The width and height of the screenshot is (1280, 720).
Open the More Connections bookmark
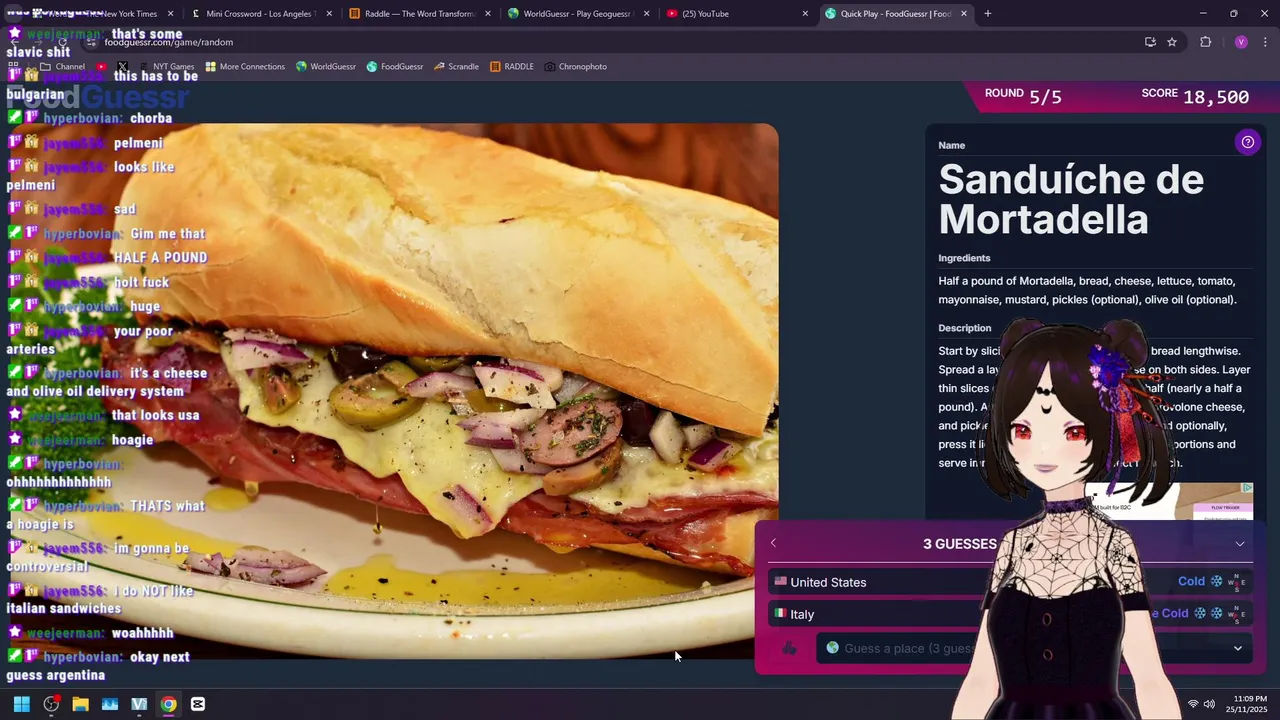(x=245, y=67)
